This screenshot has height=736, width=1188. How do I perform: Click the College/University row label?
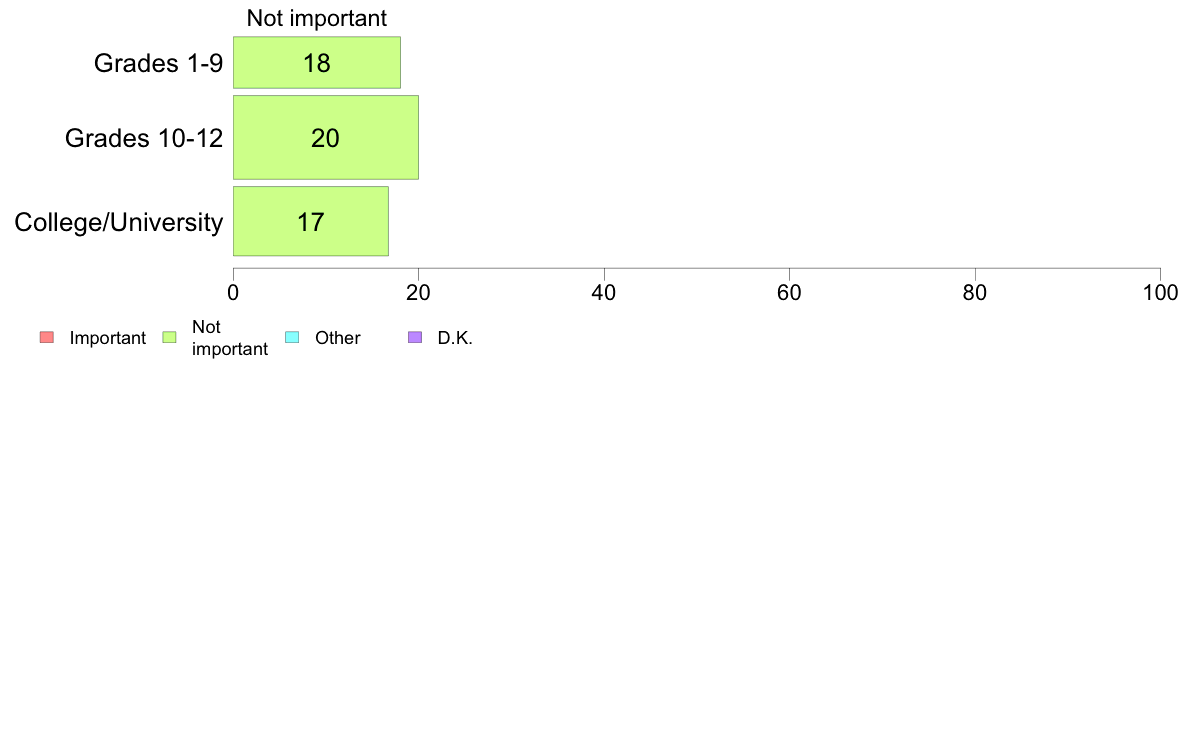pos(119,222)
